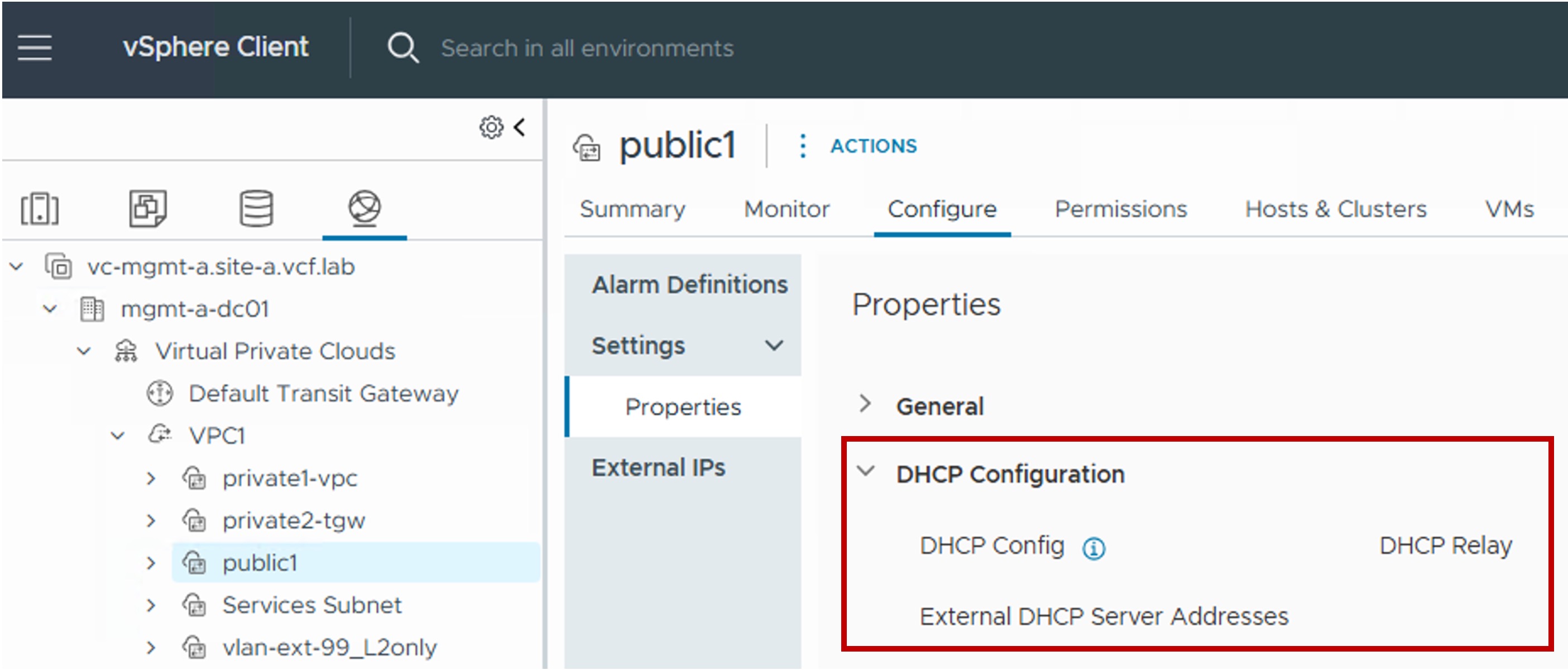Image resolution: width=1568 pixels, height=670 pixels.
Task: Switch to VMs and Templates inventory view
Action: point(148,208)
